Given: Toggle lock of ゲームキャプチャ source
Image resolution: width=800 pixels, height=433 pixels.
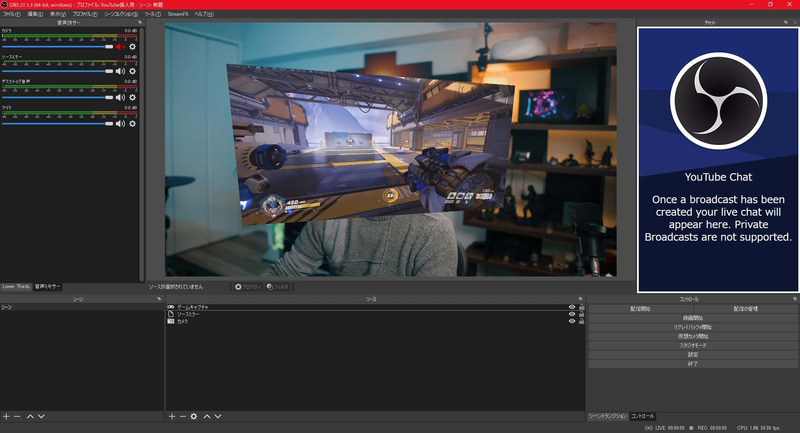Looking at the screenshot, I should 581,307.
